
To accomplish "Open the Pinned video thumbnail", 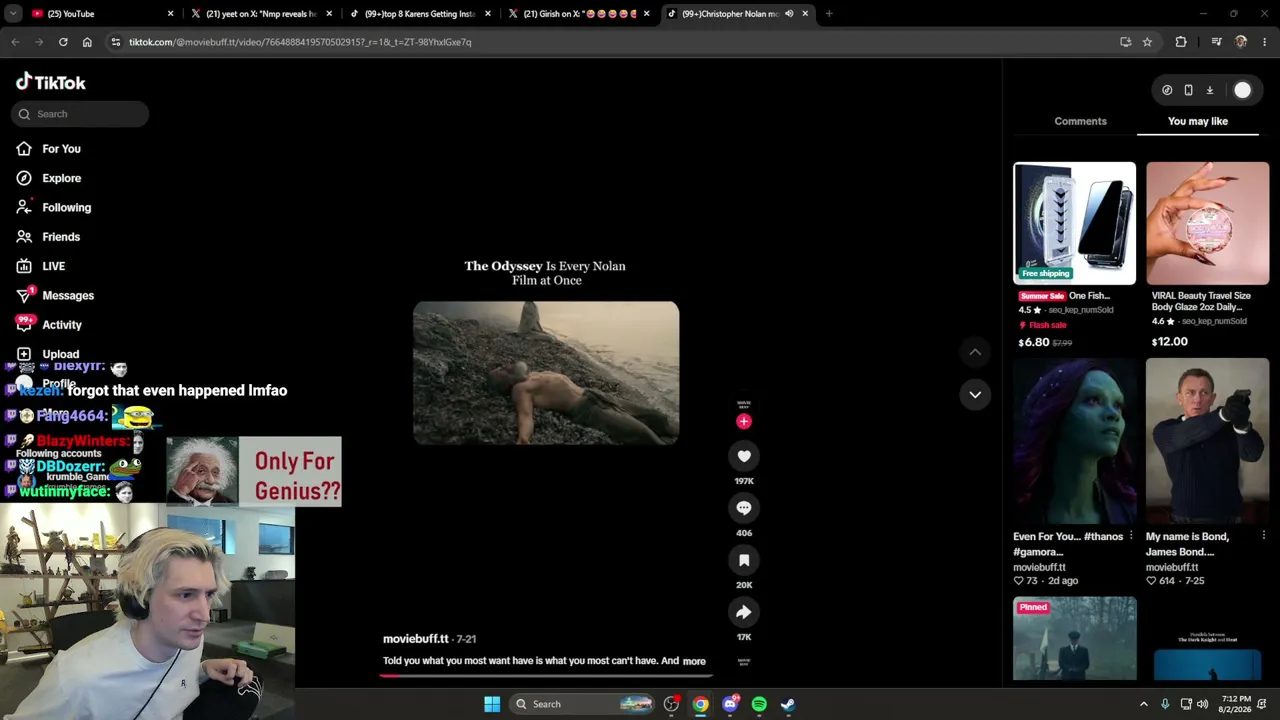I will [1075, 638].
